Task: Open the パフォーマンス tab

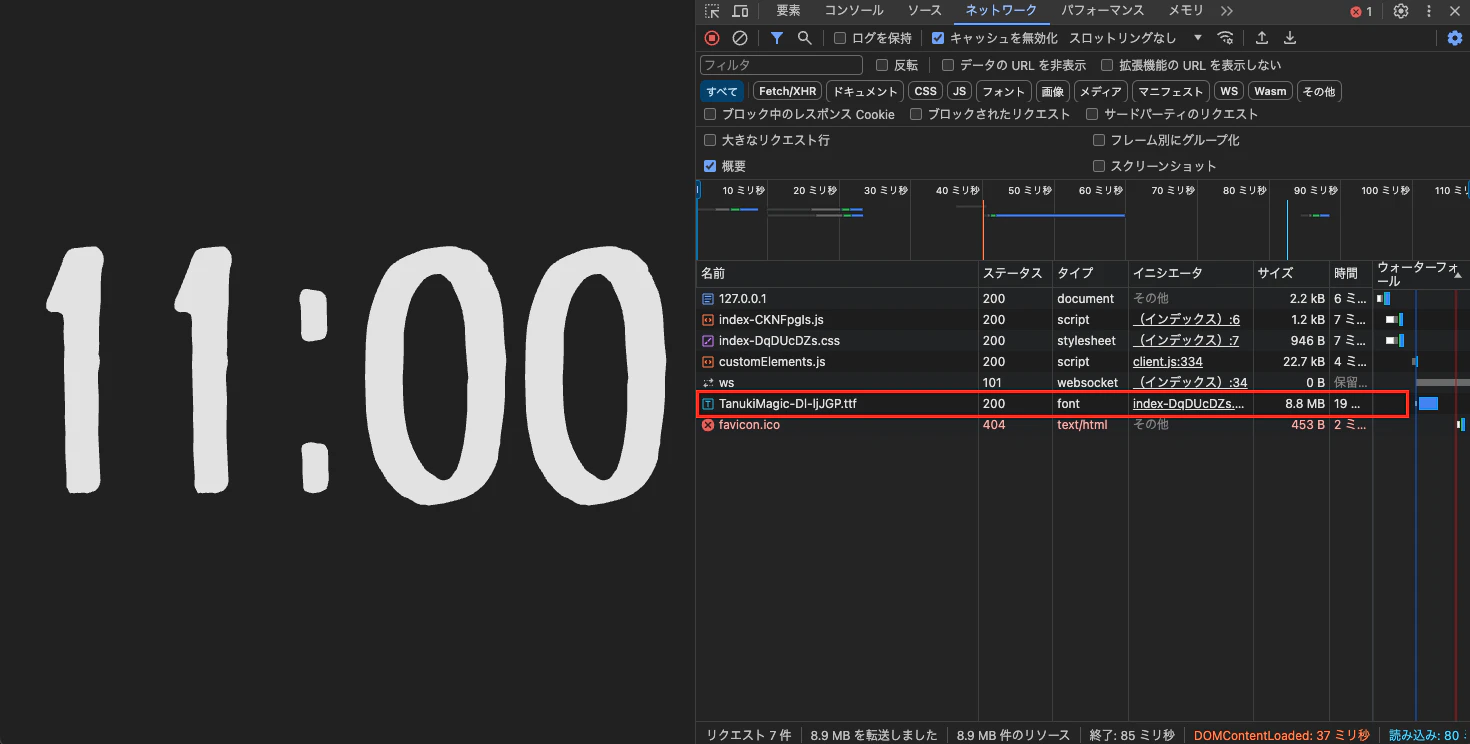Action: click(1102, 11)
